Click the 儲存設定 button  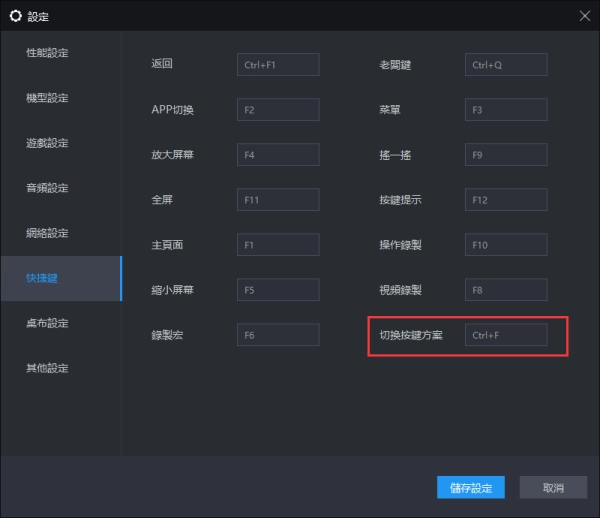(470, 488)
